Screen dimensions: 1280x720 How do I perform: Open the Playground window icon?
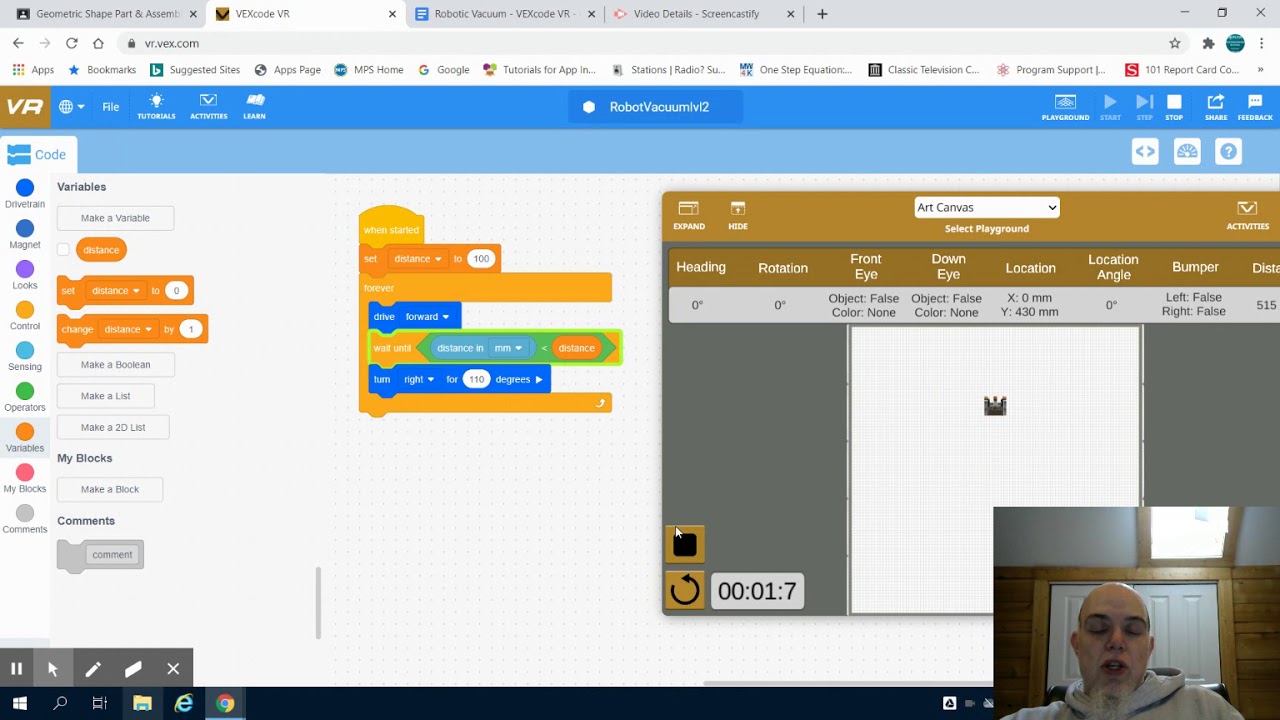[x=1065, y=107]
